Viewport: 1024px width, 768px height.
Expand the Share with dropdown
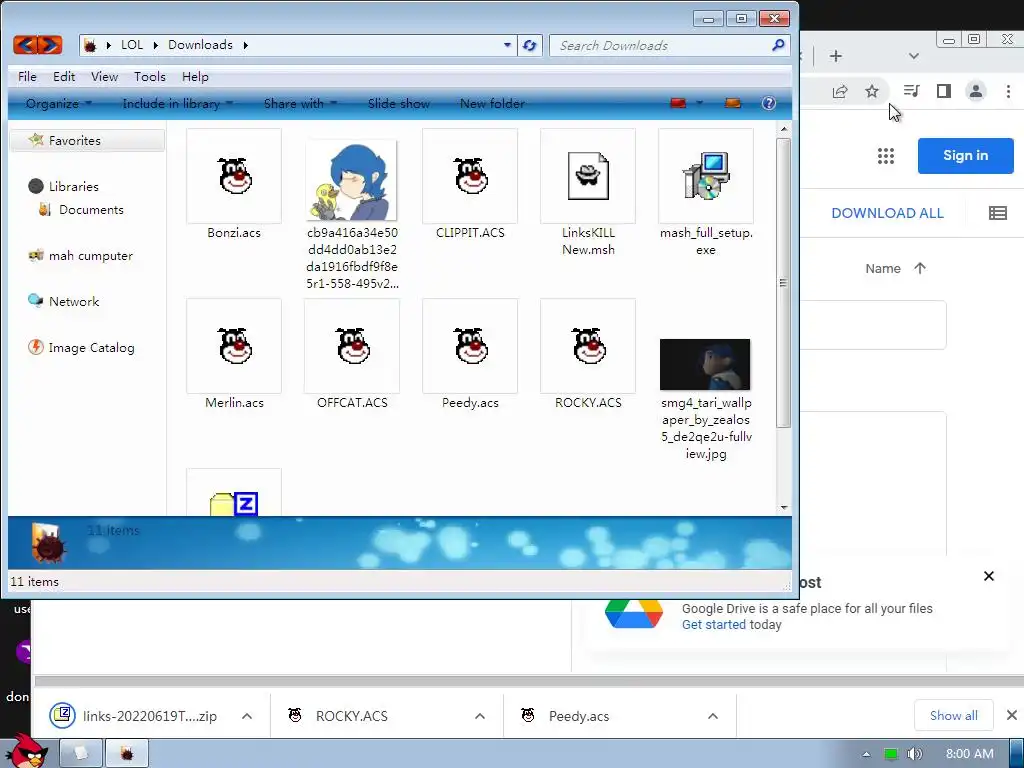pyautogui.click(x=300, y=103)
